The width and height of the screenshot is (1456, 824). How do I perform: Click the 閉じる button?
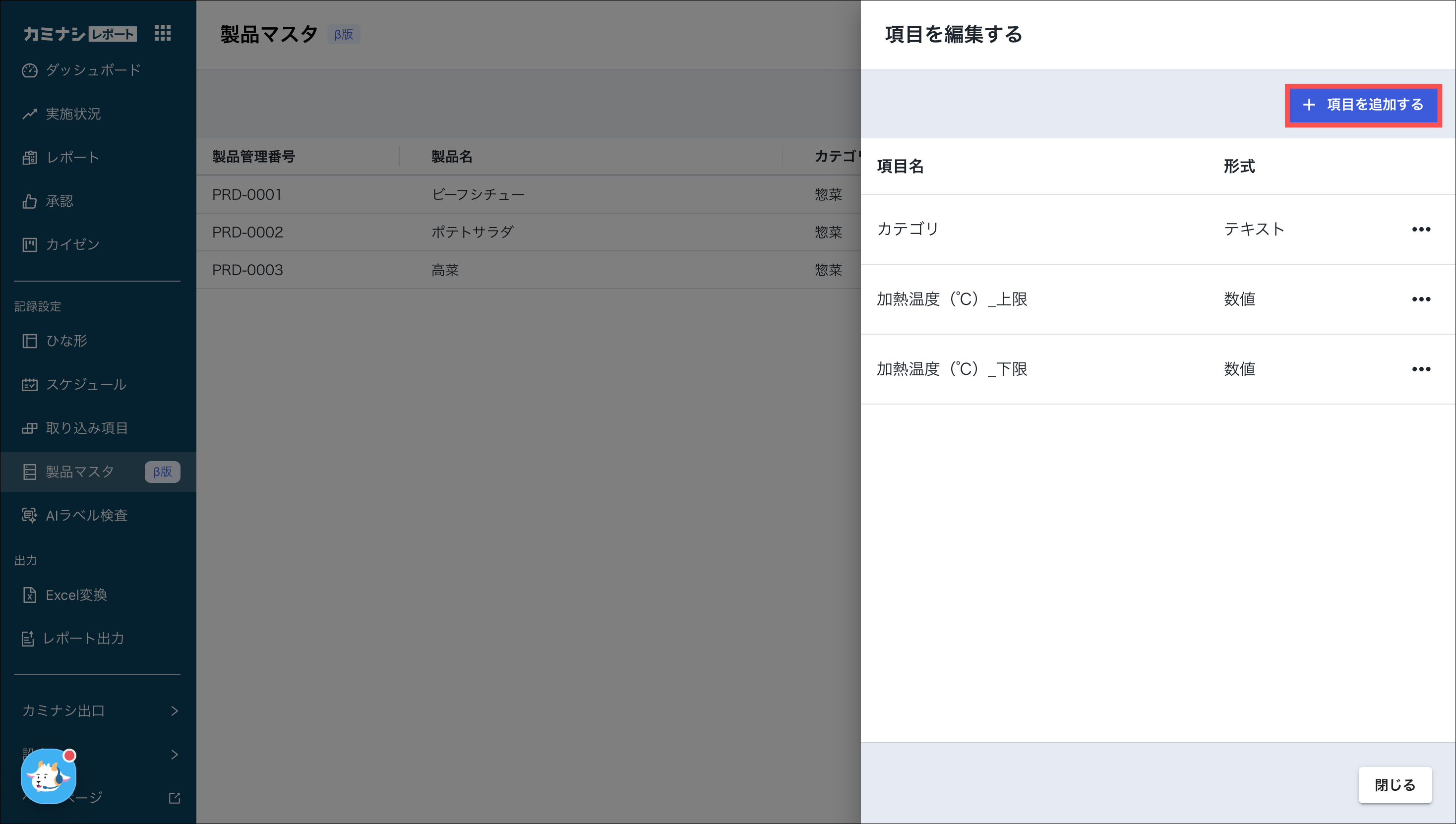[1395, 785]
